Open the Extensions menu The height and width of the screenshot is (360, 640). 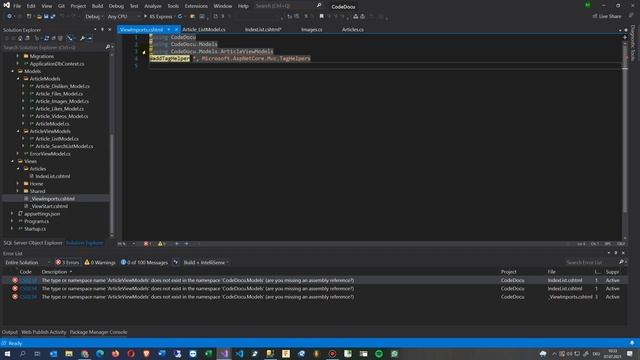(196, 6)
